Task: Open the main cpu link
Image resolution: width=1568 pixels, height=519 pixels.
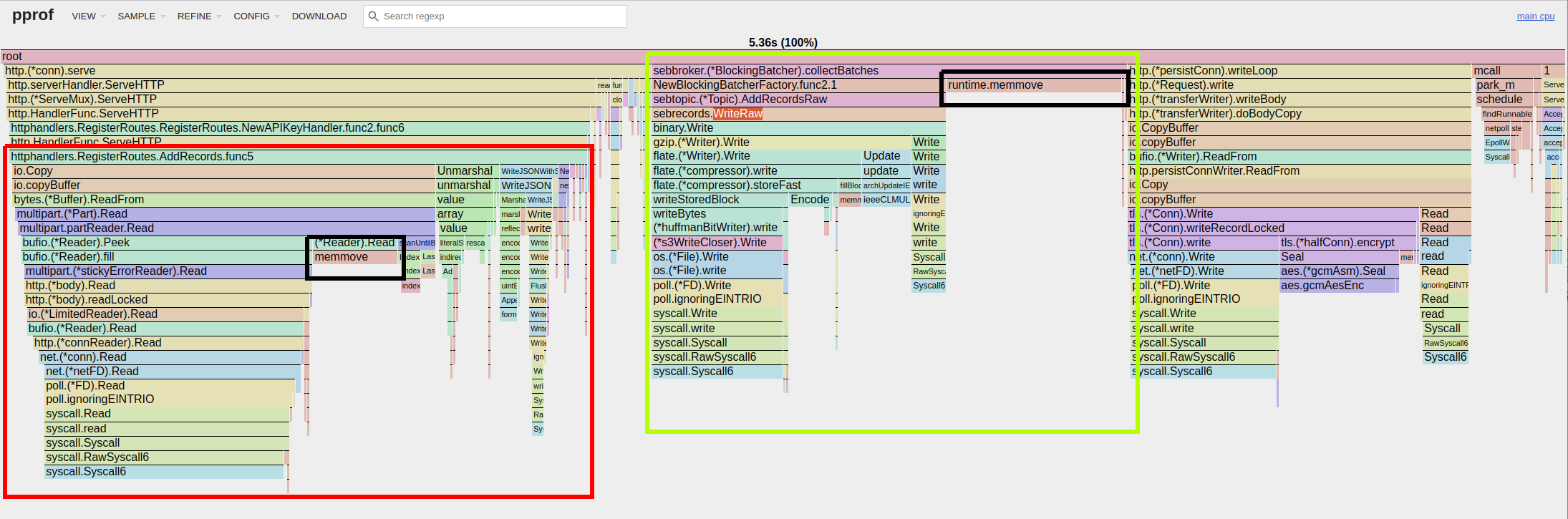Action: coord(1535,16)
